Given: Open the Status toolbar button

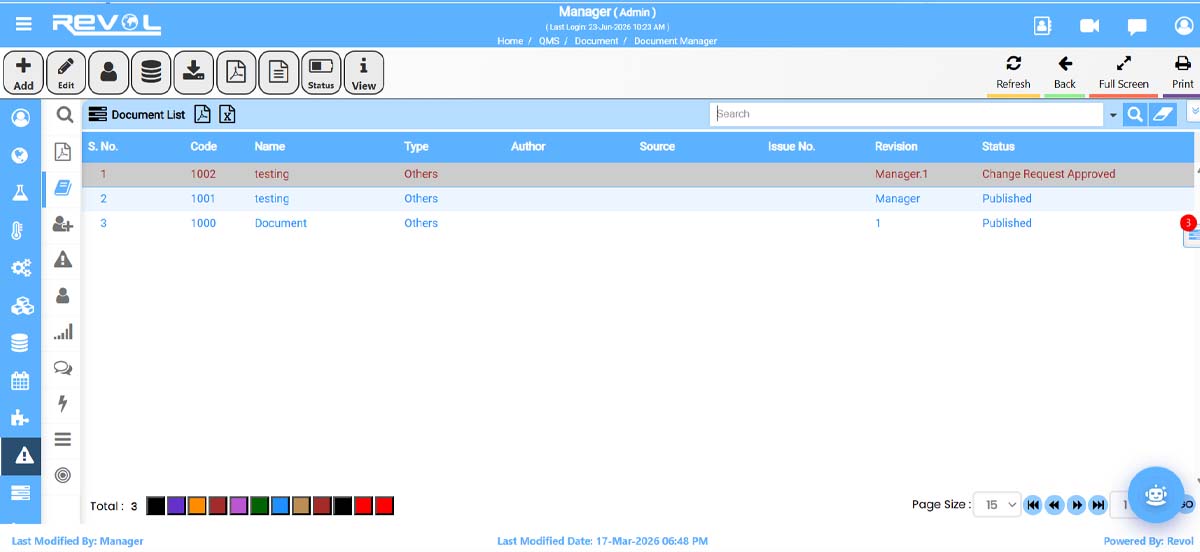Looking at the screenshot, I should (321, 73).
